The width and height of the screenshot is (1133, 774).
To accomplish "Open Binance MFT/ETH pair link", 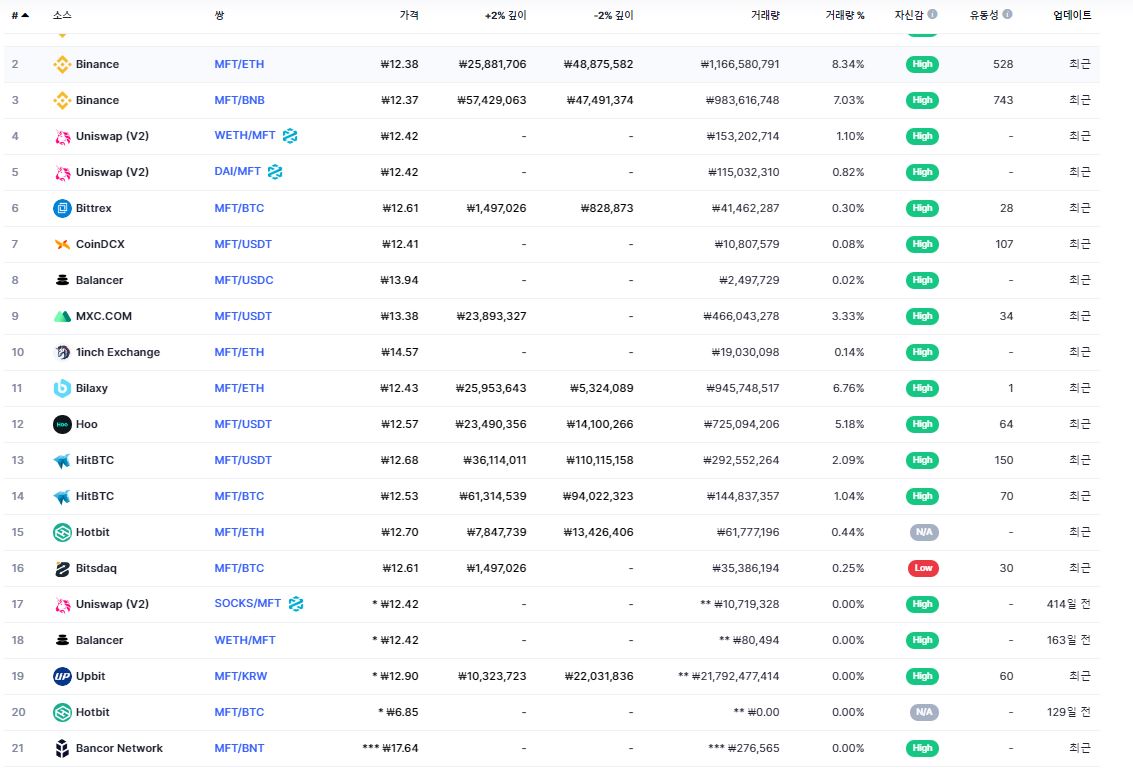I will 239,64.
